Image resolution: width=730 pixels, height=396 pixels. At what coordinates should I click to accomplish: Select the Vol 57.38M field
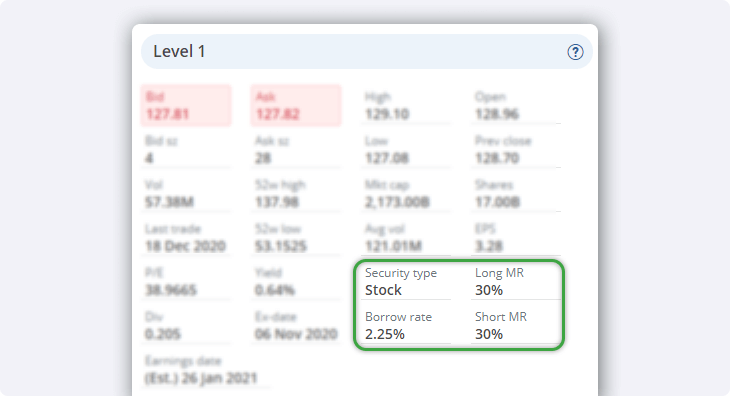pyautogui.click(x=186, y=194)
